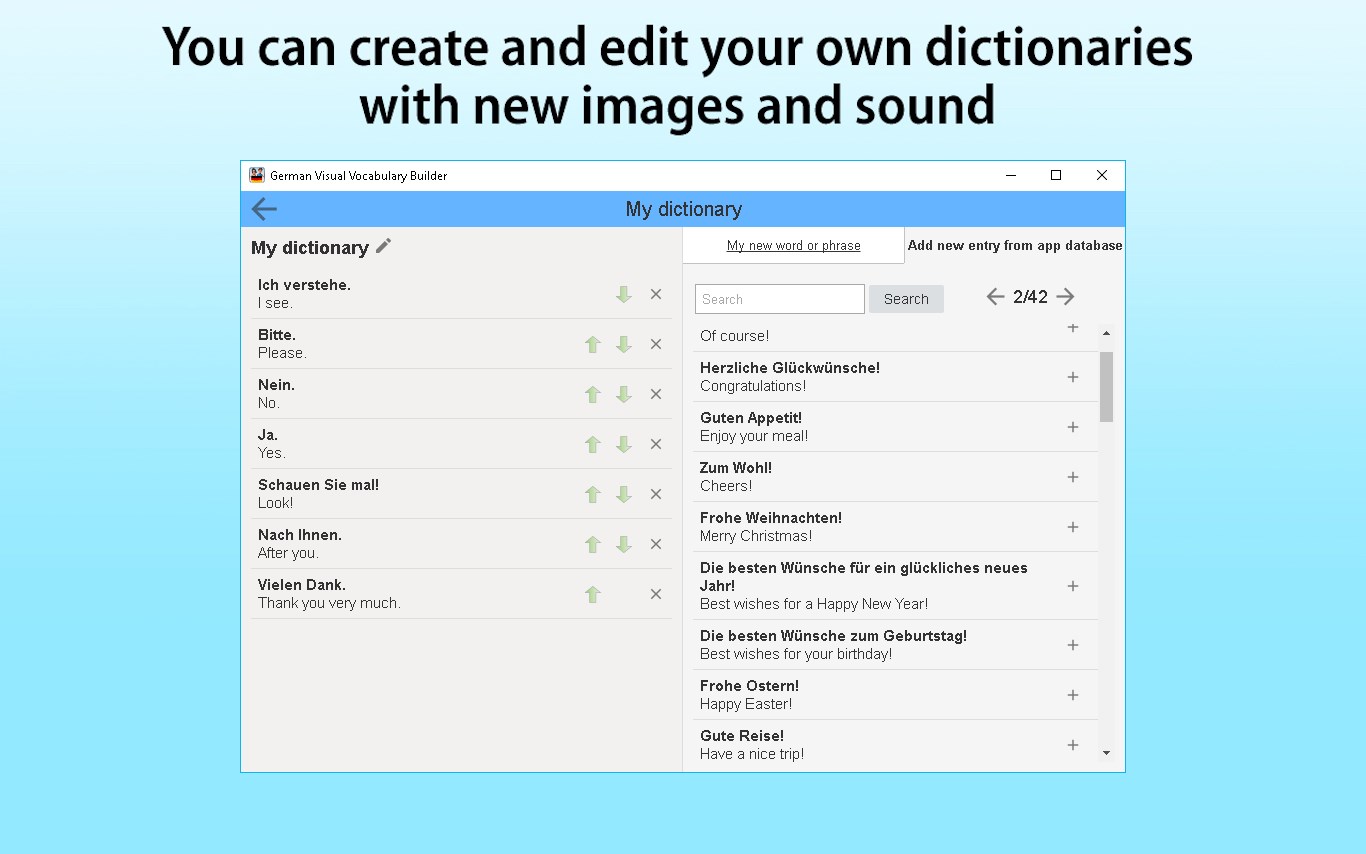The image size is (1366, 854).
Task: Add 'Of course!' to dictionary
Action: tap(1073, 328)
